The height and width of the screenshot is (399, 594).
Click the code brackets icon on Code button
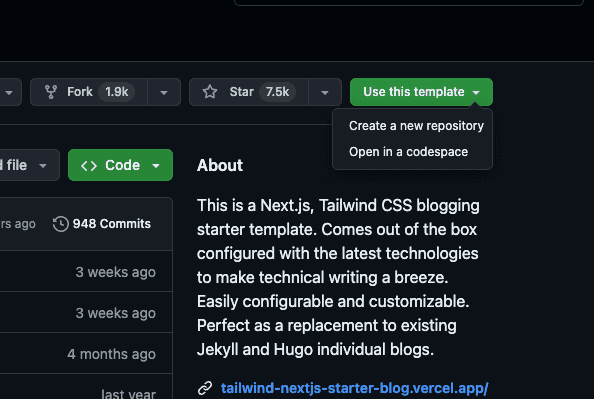pos(89,166)
